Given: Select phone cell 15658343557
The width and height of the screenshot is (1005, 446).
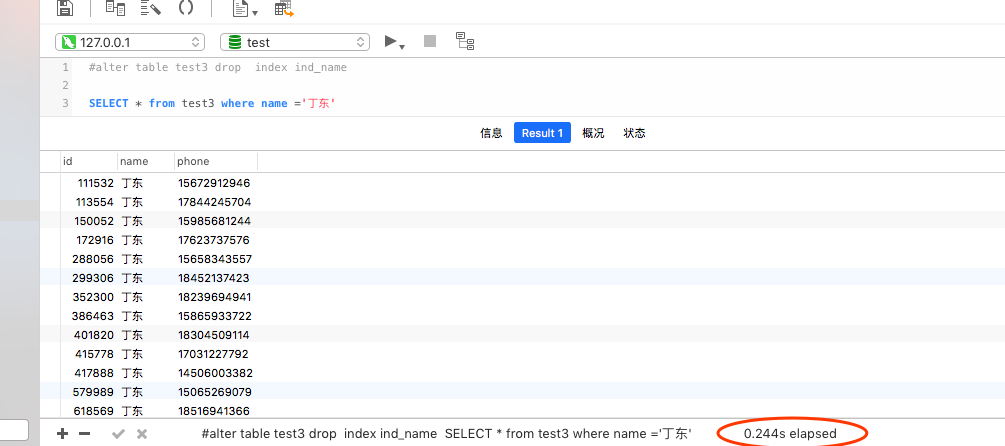Looking at the screenshot, I should click(x=215, y=259).
